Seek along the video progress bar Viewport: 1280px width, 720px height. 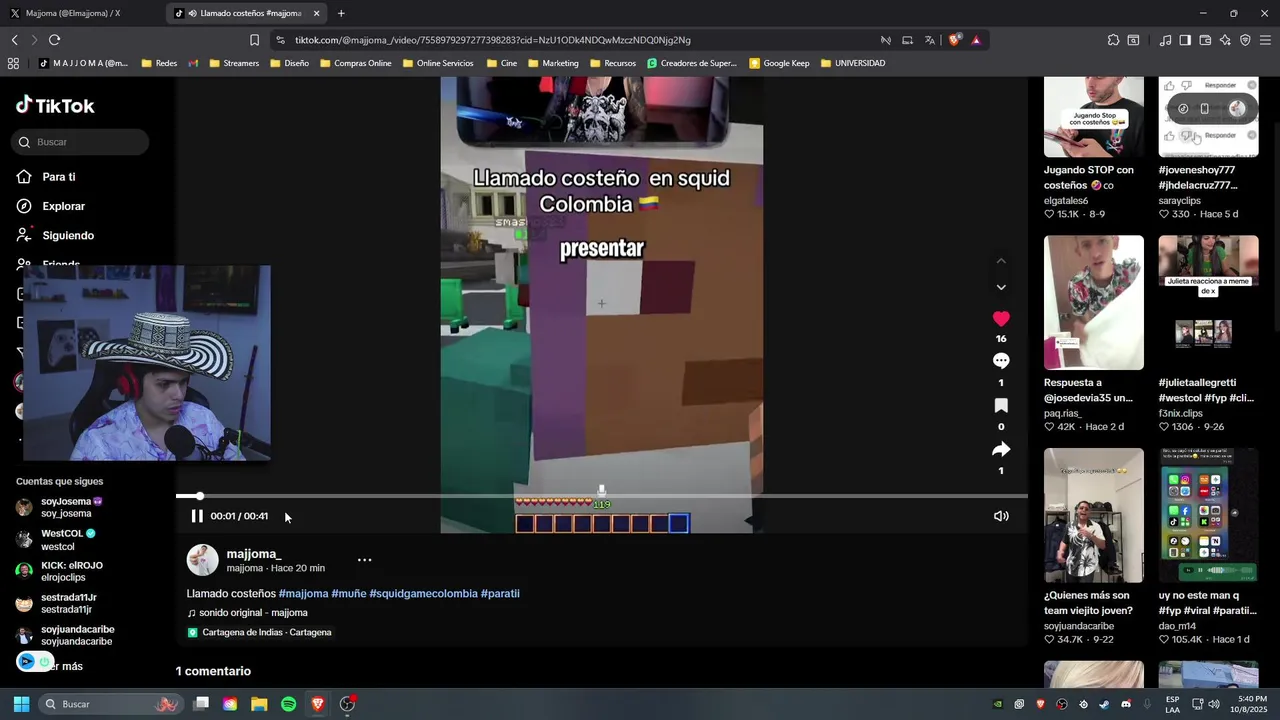click(602, 496)
